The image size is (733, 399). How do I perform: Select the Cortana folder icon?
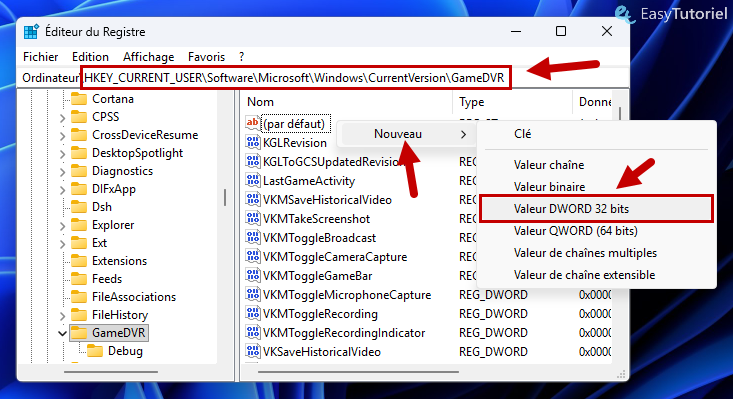click(79, 99)
